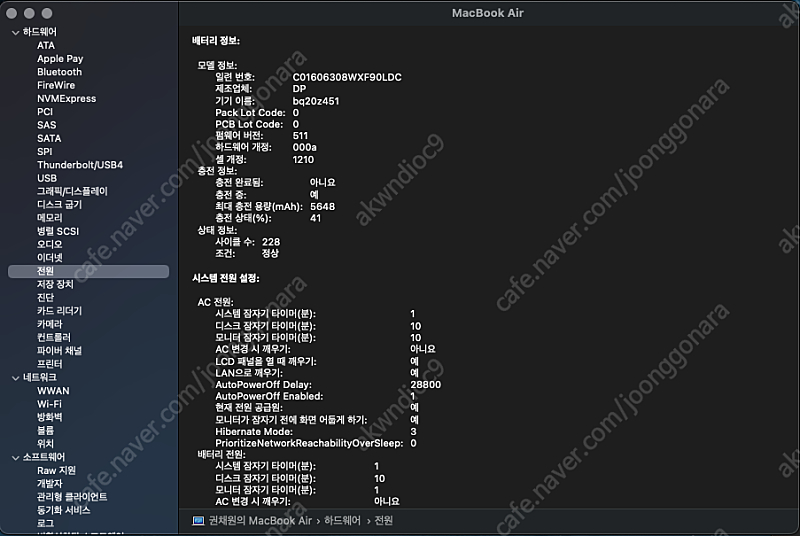The height and width of the screenshot is (536, 800).
Task: Select 카드 리더기 in the sidebar
Action: tap(59, 311)
